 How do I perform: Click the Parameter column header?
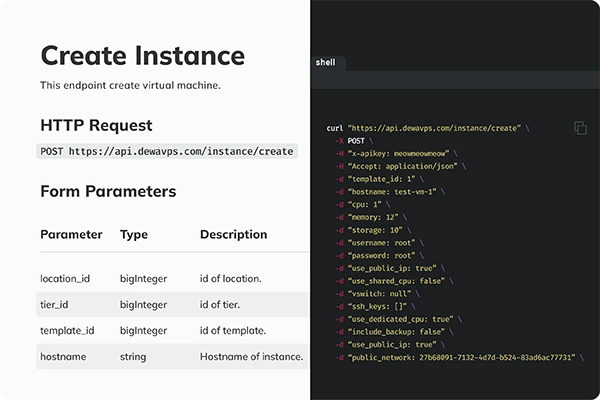(x=71, y=234)
